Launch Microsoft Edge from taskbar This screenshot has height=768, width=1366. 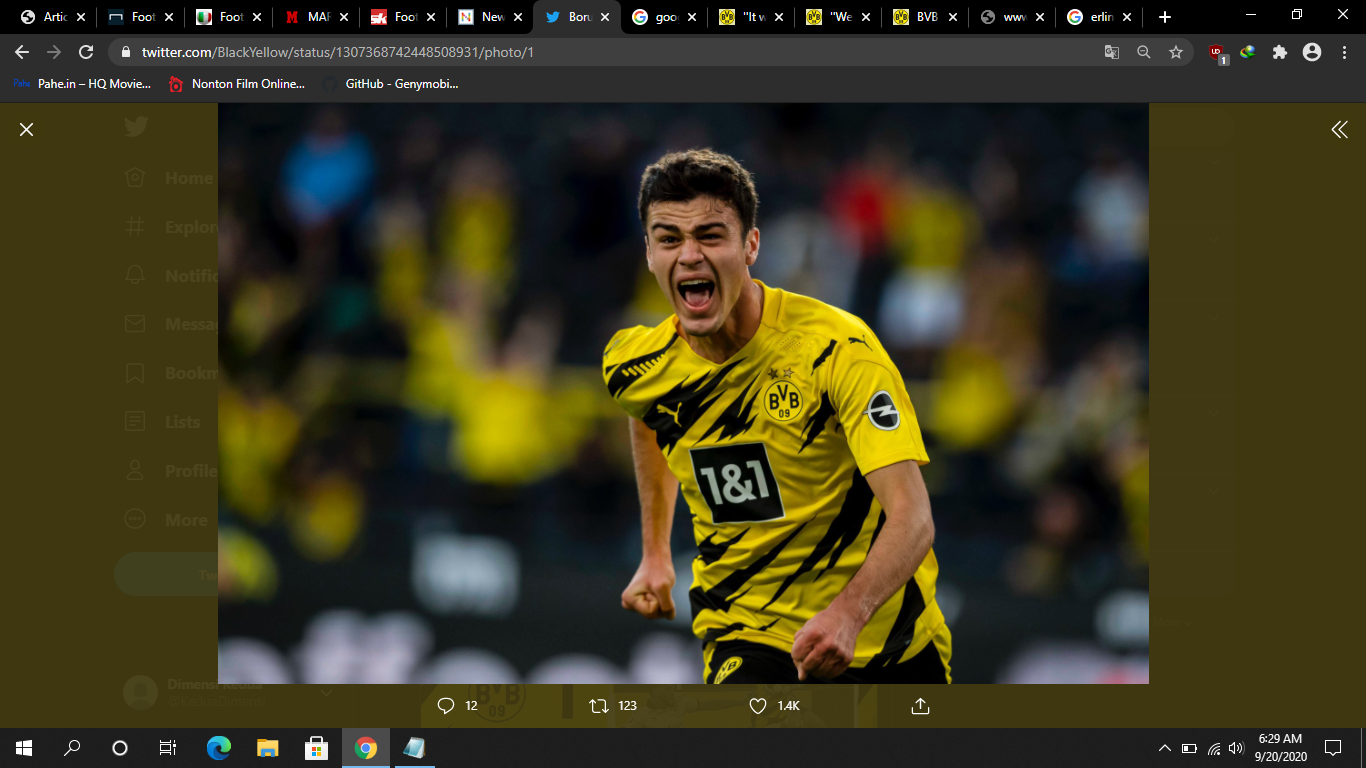click(219, 747)
